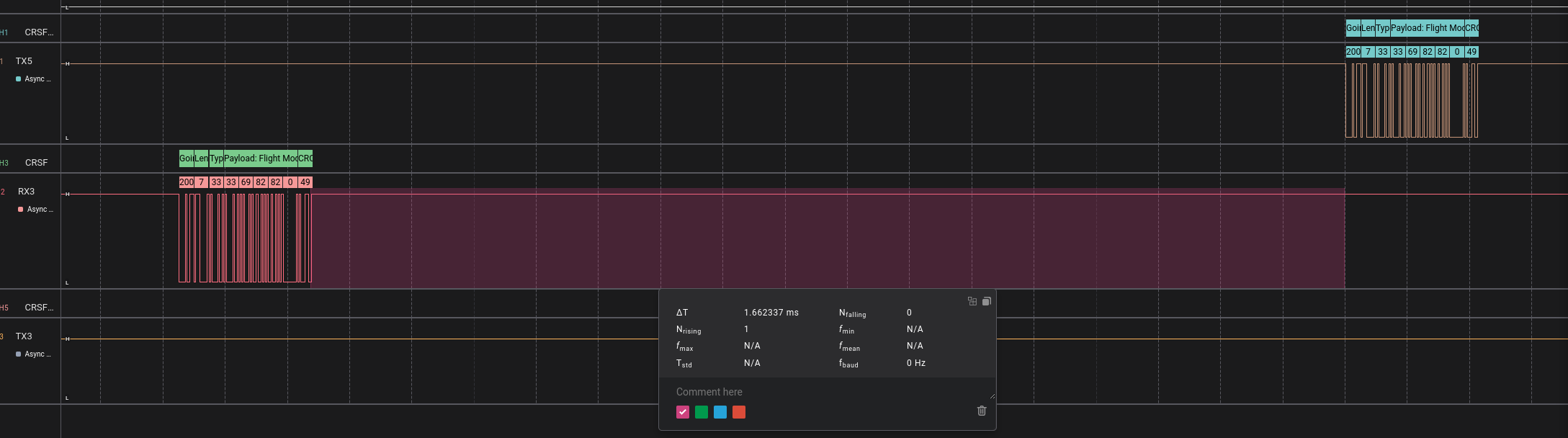Select the TX5 channel label
Image resolution: width=1568 pixels, height=438 pixels.
click(x=24, y=61)
